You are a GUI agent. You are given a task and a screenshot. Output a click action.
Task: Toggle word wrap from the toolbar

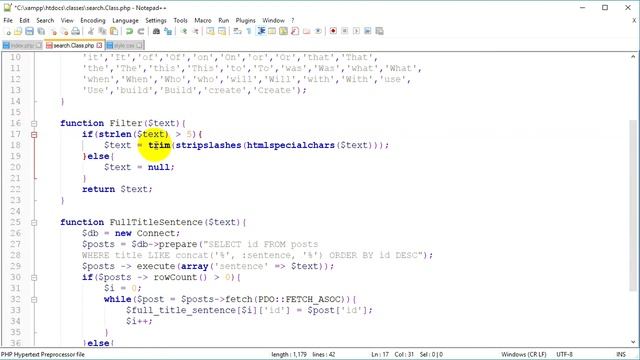tap(237, 31)
